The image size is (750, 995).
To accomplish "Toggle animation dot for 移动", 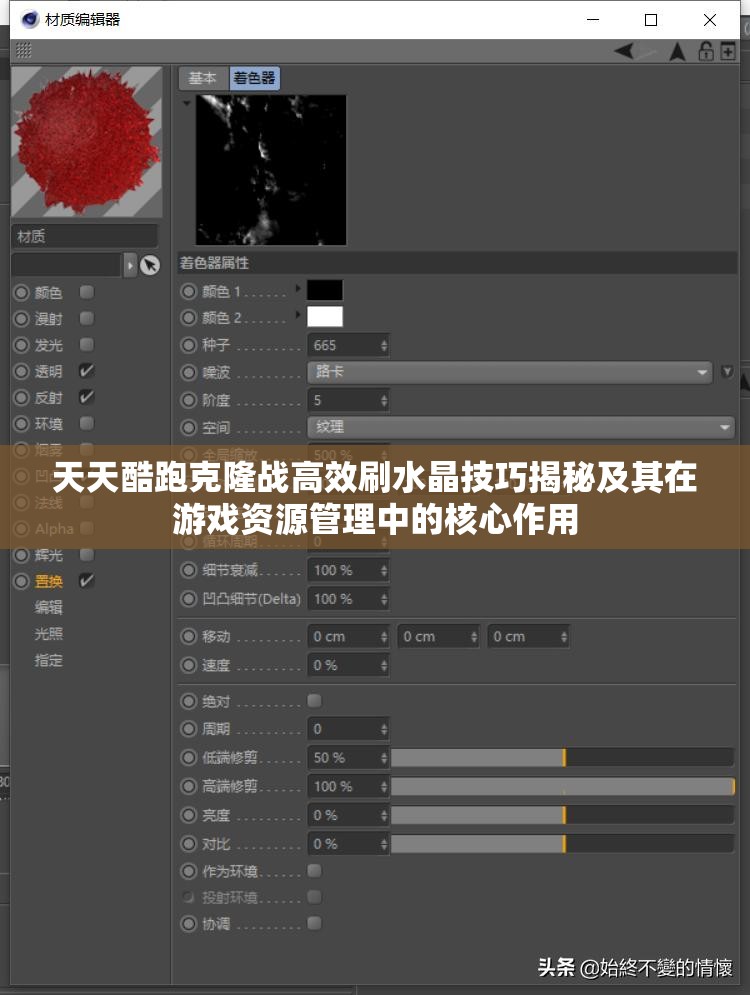I will pos(188,636).
